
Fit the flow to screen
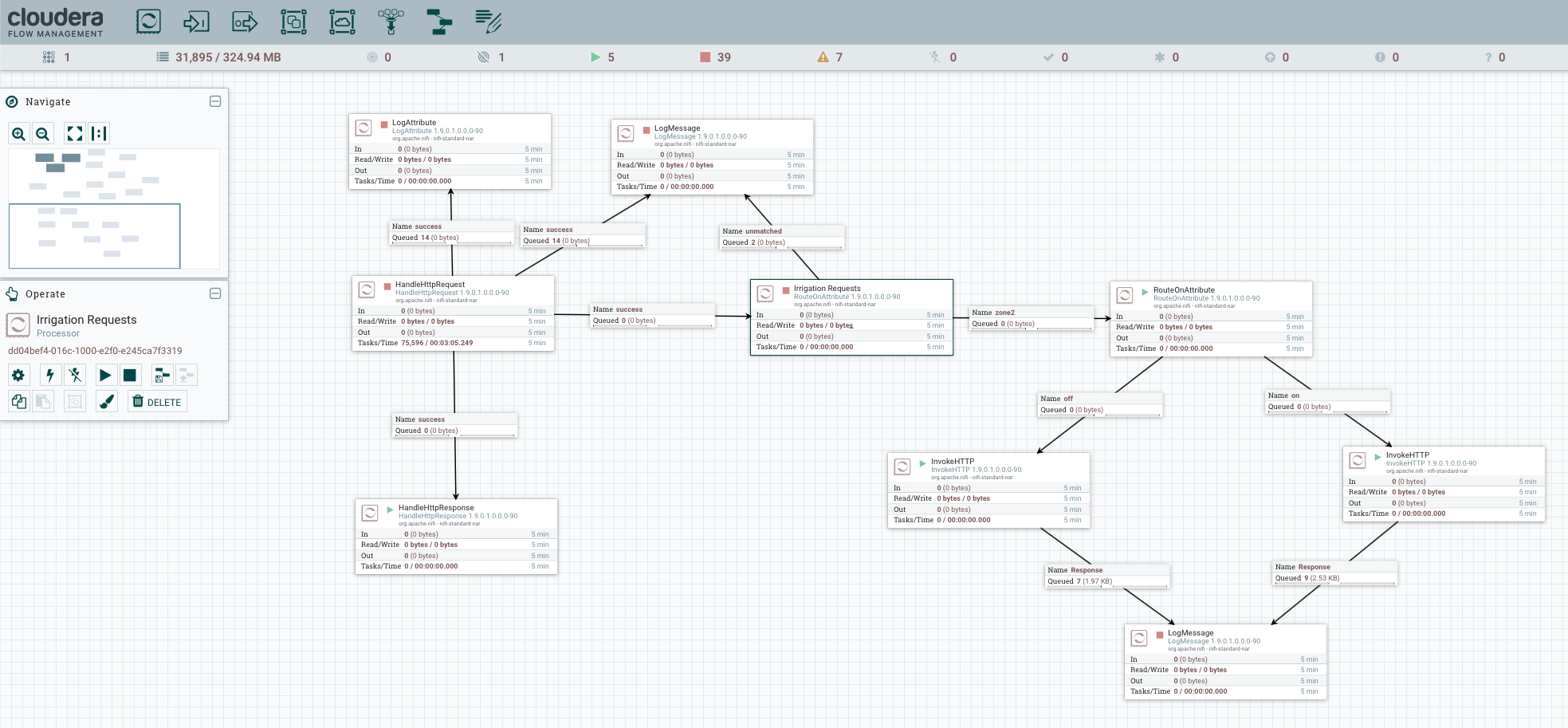coord(74,134)
